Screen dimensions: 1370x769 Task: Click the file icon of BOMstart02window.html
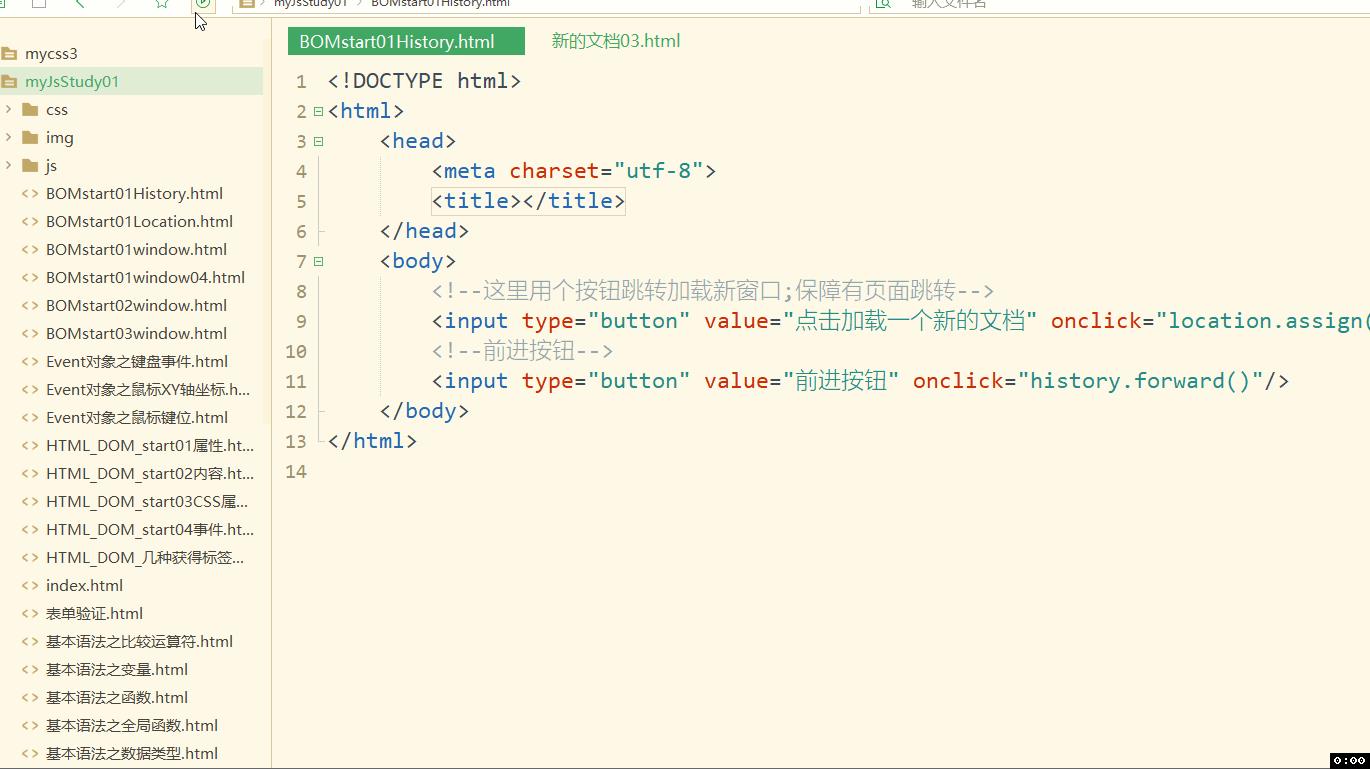30,306
